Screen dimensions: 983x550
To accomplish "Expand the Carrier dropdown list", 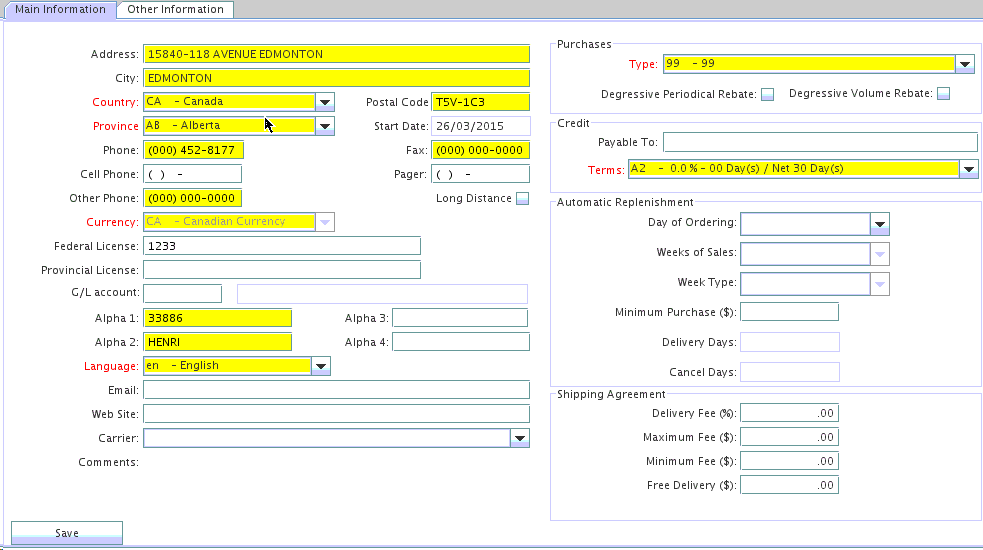I will (520, 438).
